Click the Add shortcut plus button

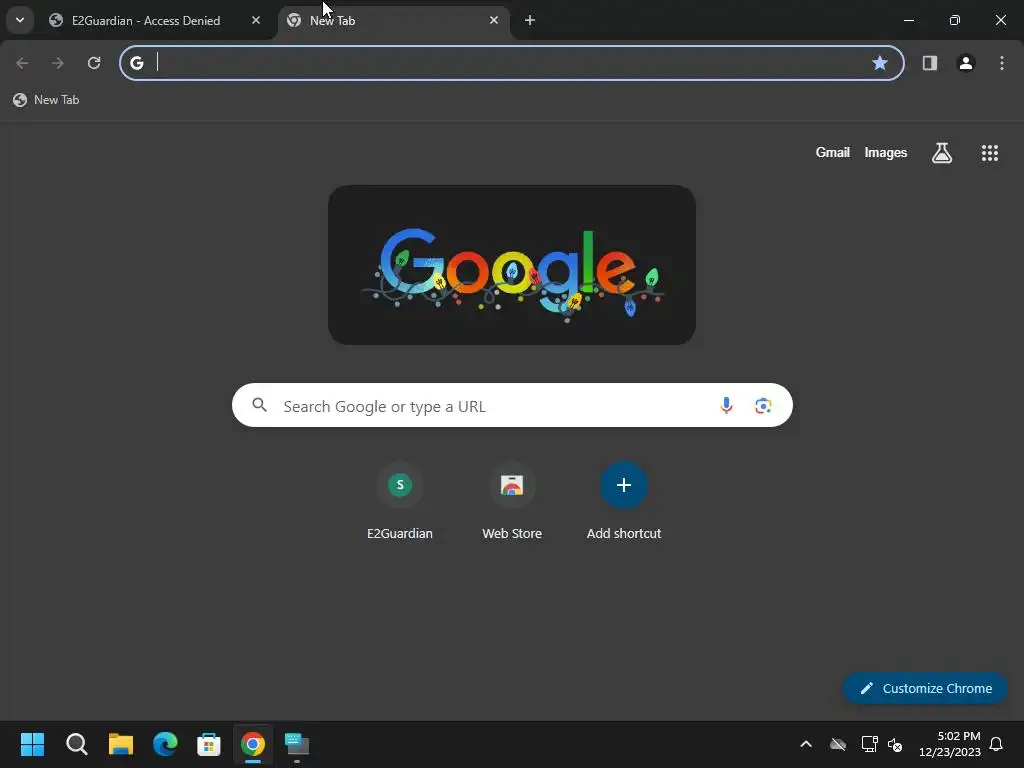click(624, 485)
